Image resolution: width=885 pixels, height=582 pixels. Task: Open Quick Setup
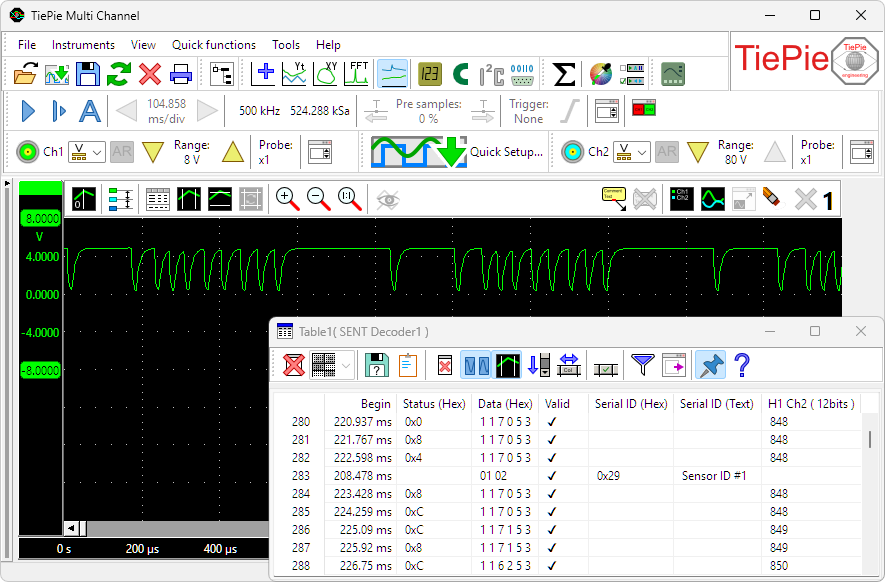coord(457,152)
